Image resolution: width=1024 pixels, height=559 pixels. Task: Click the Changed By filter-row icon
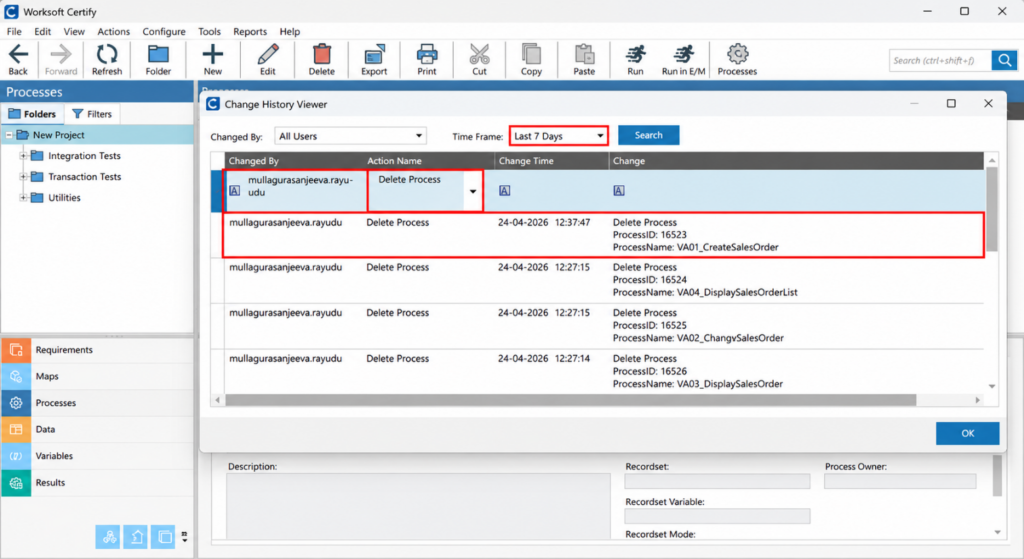[x=234, y=191]
